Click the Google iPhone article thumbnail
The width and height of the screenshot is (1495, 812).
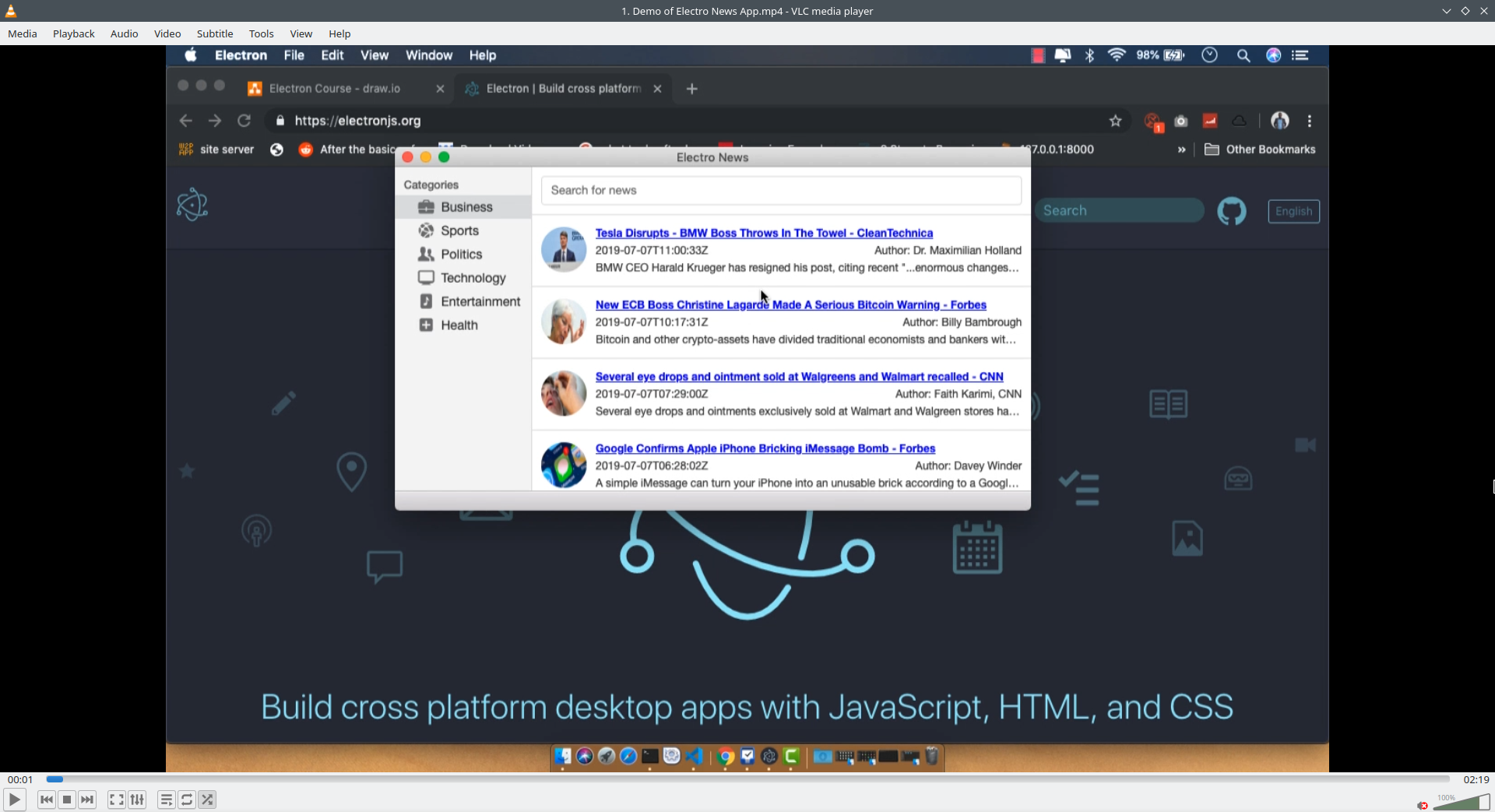click(564, 465)
